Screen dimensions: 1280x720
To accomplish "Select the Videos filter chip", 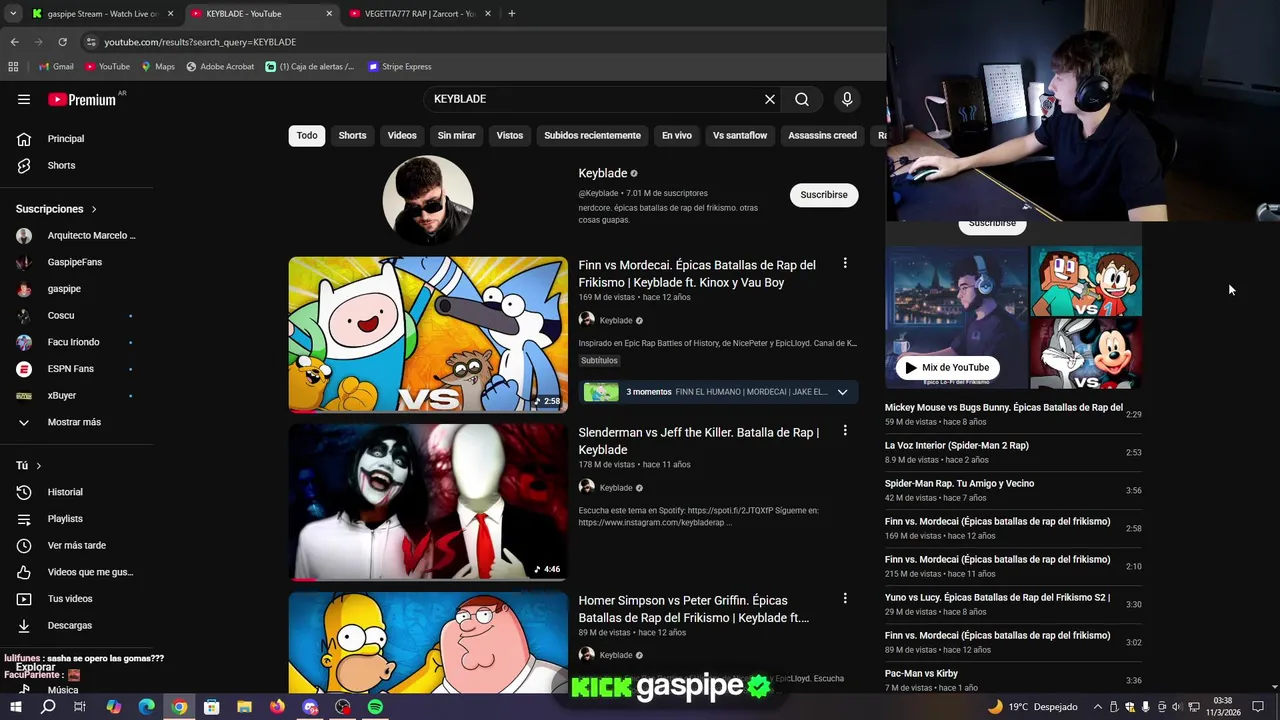I will click(x=402, y=135).
